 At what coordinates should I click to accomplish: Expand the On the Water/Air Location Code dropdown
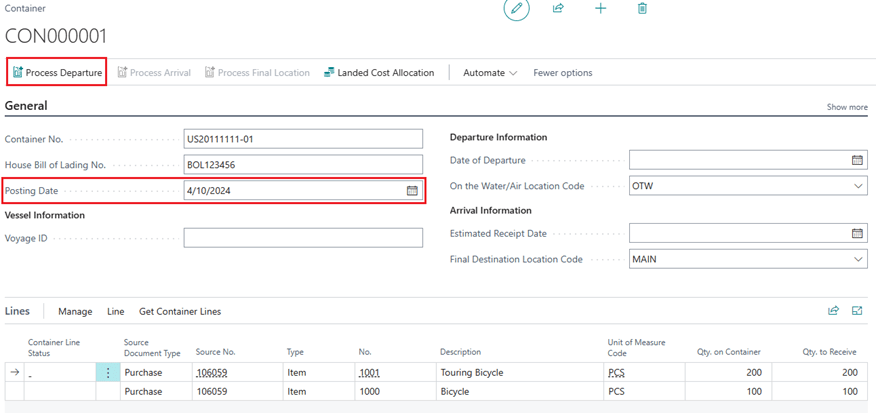point(858,186)
